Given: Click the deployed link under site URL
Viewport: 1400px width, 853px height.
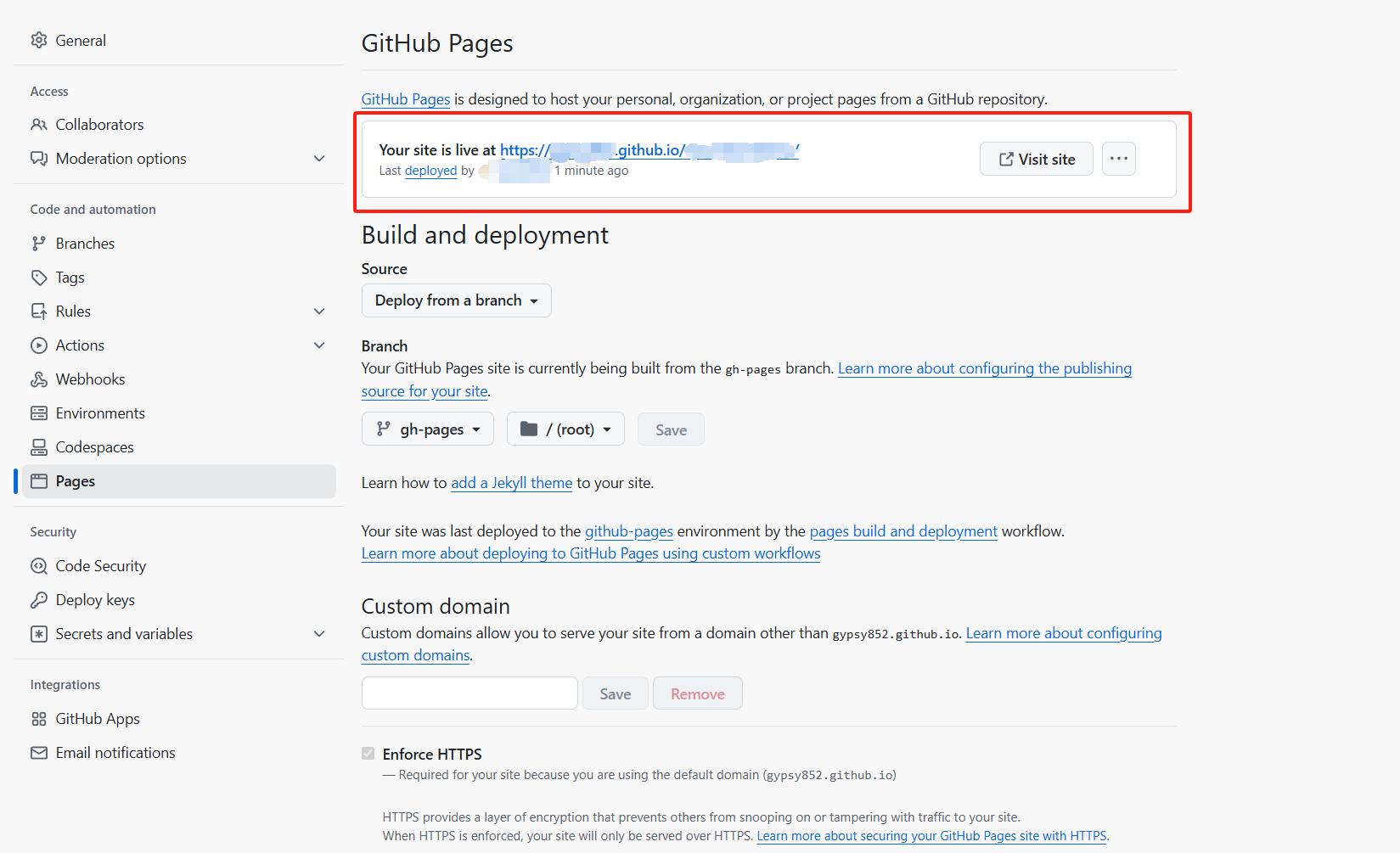Looking at the screenshot, I should coord(431,171).
